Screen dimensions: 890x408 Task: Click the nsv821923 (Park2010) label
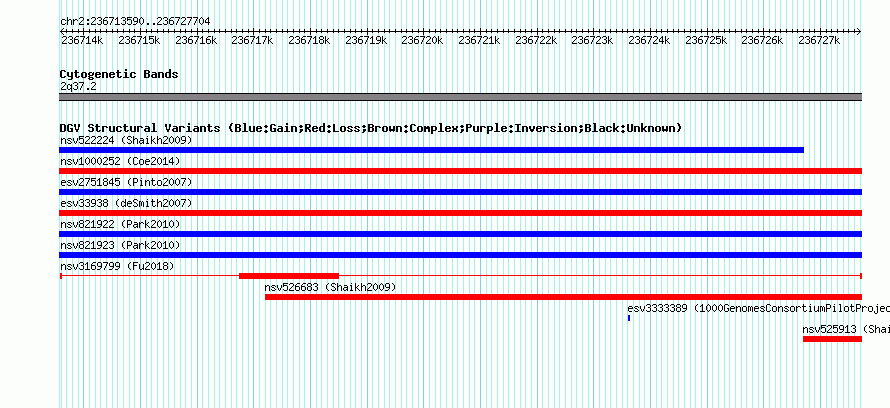click(x=120, y=245)
